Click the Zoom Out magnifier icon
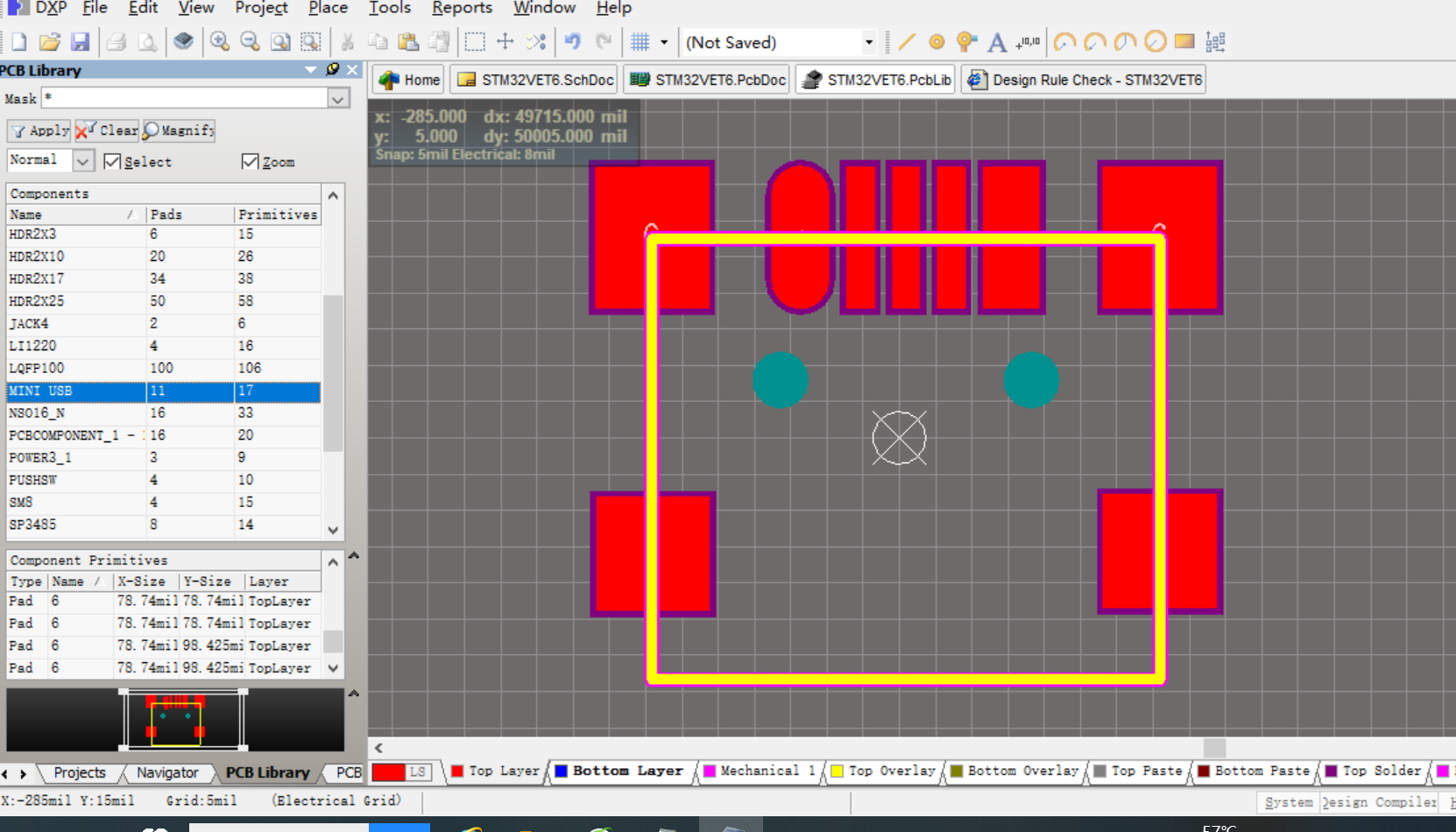This screenshot has height=832, width=1456. tap(251, 42)
